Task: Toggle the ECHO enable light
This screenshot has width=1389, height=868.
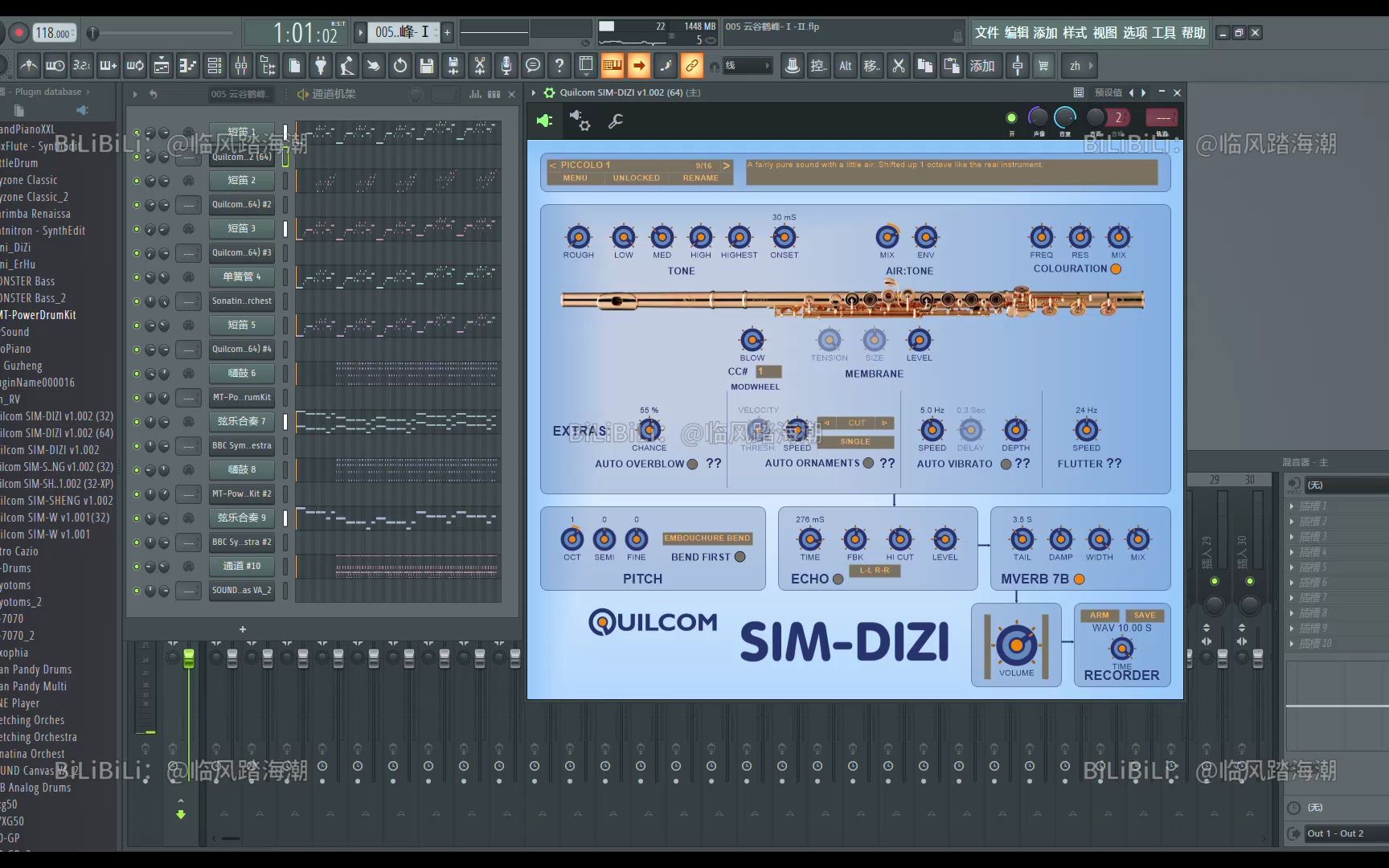Action: click(x=838, y=579)
